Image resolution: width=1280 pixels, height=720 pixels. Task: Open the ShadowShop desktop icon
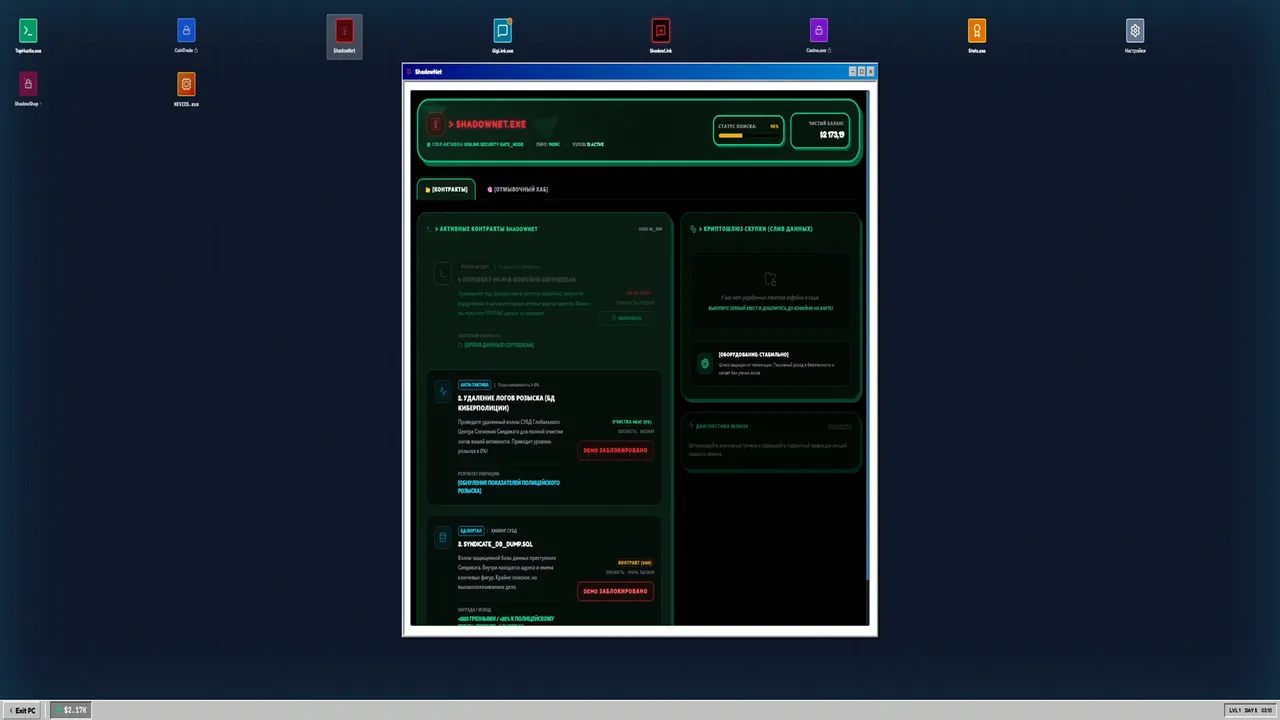[x=28, y=89]
